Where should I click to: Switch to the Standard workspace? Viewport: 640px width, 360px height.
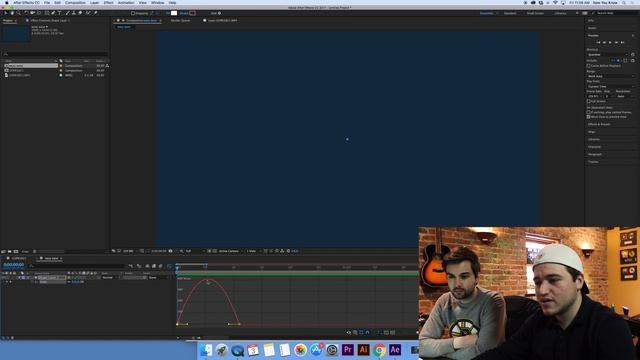click(x=510, y=13)
